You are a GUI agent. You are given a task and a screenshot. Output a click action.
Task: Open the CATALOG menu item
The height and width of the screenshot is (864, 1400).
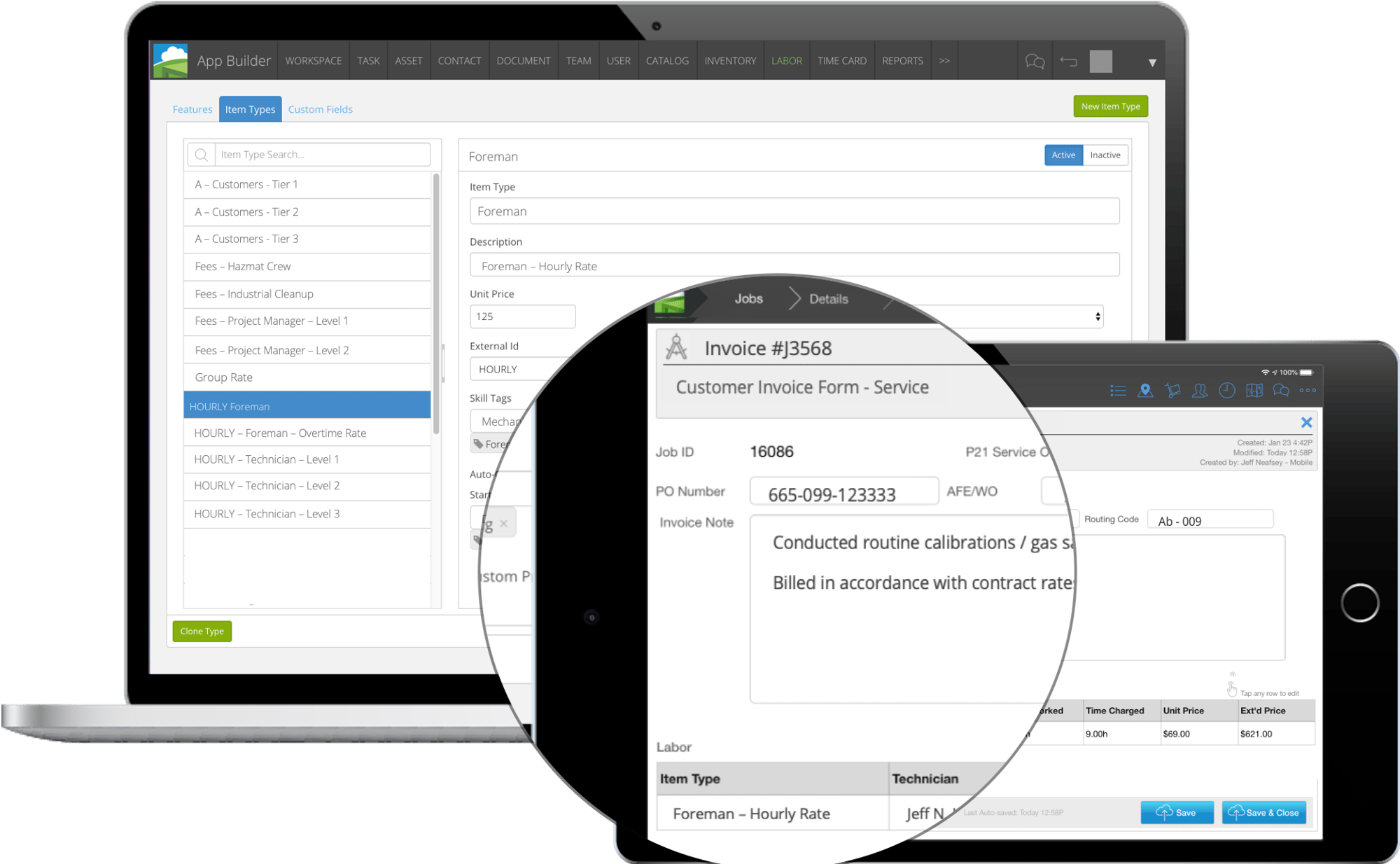[x=666, y=60]
